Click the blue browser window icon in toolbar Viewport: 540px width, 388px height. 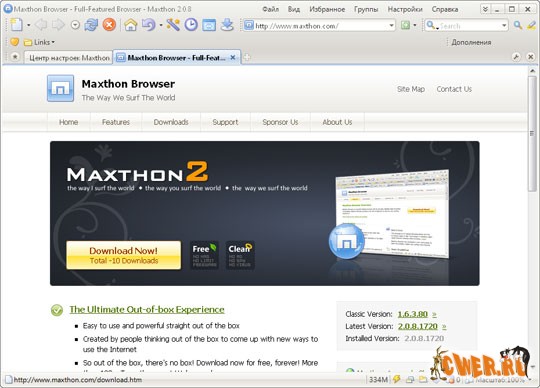[x=209, y=25]
